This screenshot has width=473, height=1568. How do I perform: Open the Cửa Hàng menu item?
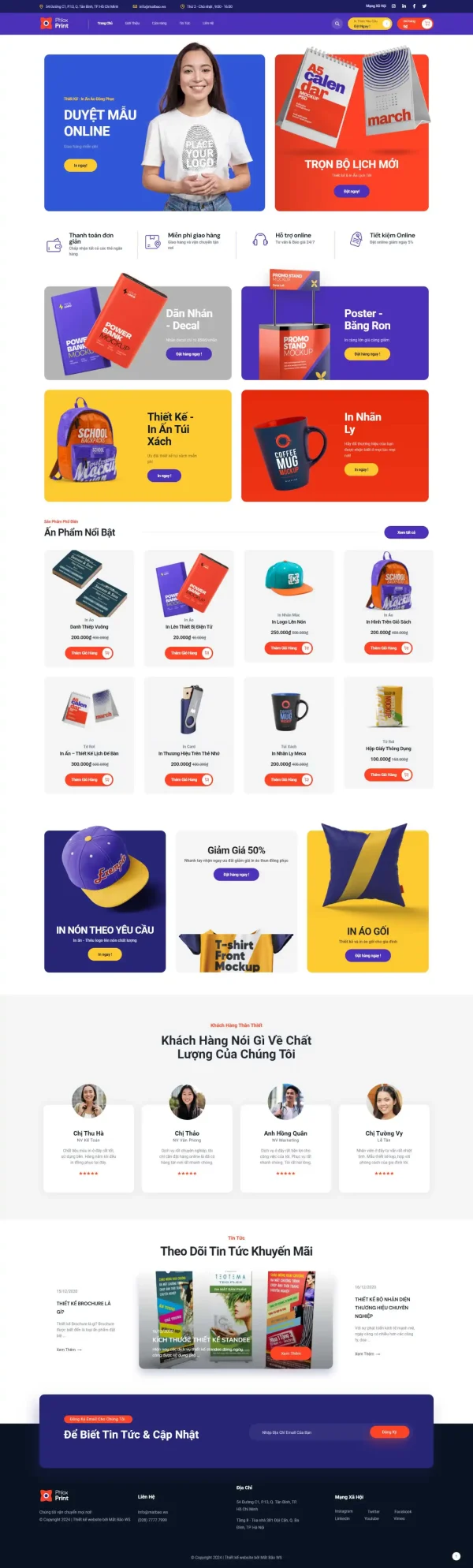pos(159,24)
